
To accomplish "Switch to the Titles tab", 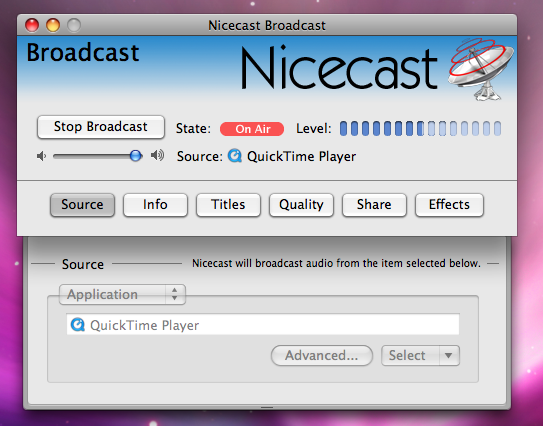I will point(228,205).
